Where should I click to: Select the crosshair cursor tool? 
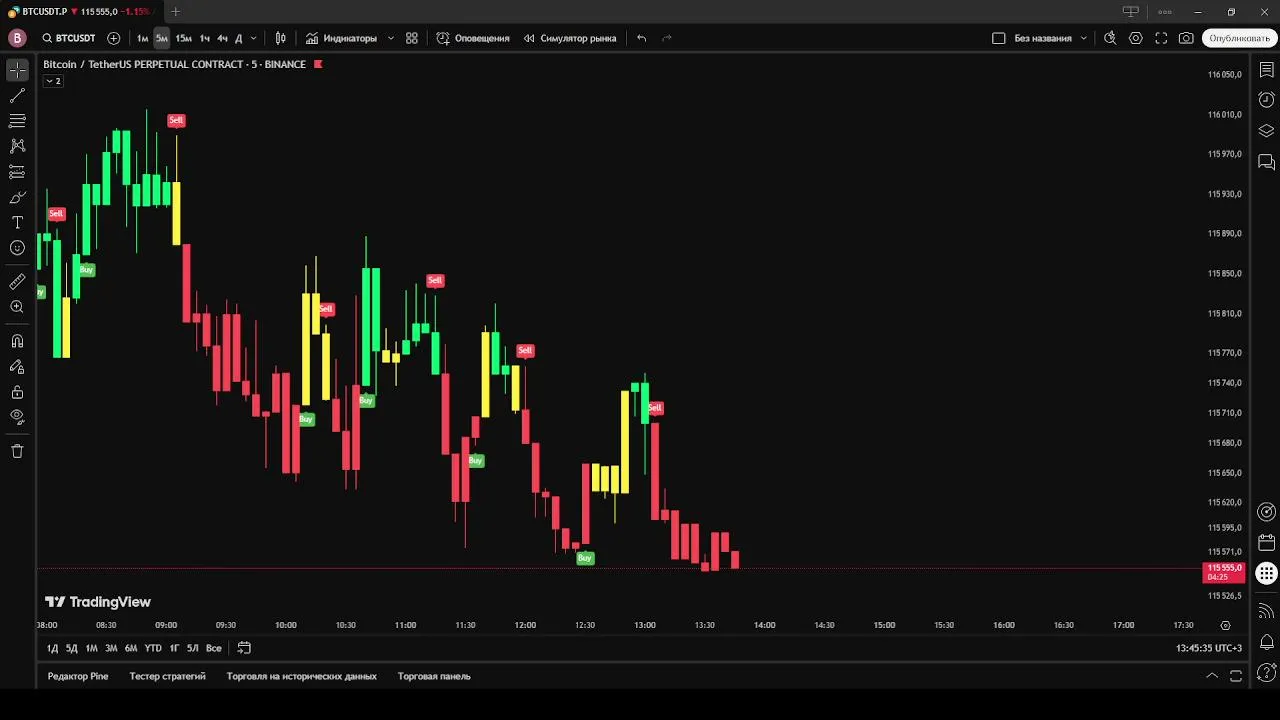click(17, 70)
